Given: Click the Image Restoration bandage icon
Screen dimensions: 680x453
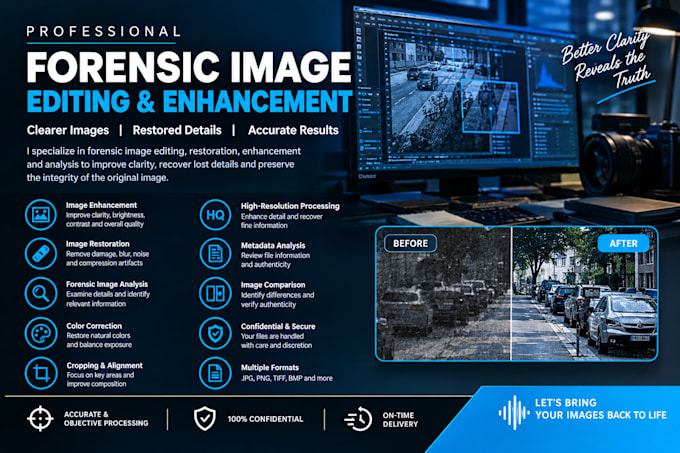Looking at the screenshot, I should tap(41, 254).
